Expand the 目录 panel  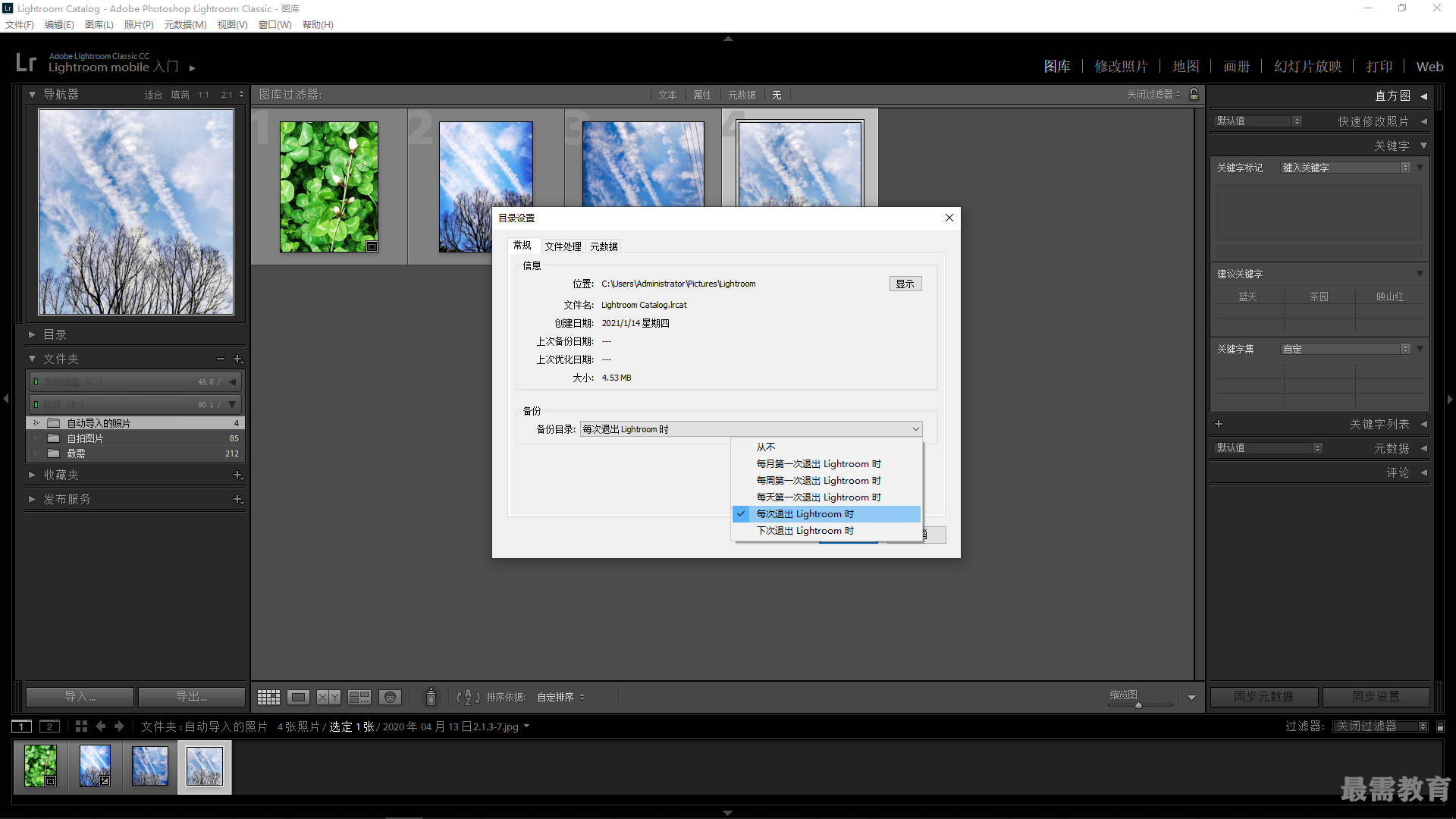32,334
